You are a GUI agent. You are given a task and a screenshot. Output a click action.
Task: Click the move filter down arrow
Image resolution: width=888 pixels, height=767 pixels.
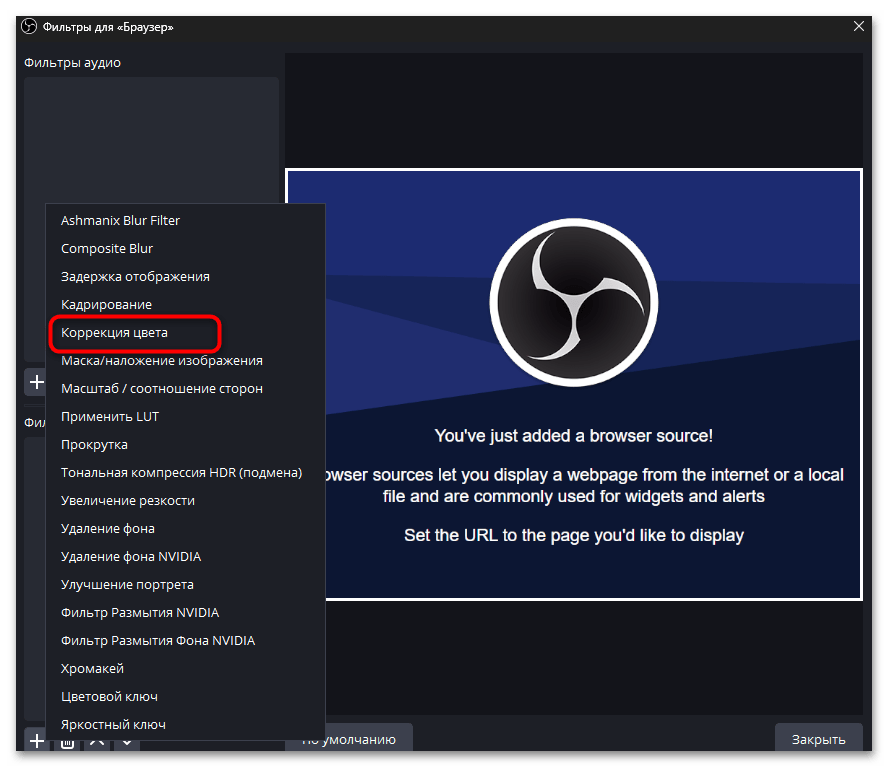[x=127, y=742]
